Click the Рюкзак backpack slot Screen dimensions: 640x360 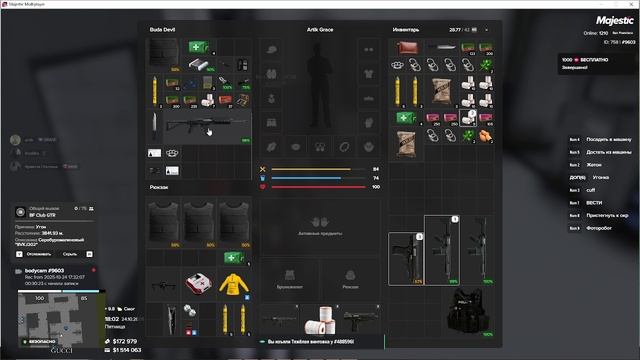pos(351,279)
